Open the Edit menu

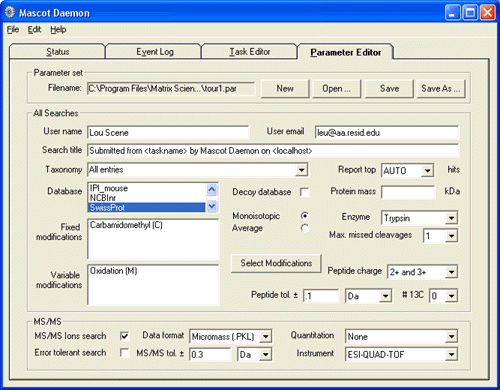tap(34, 30)
